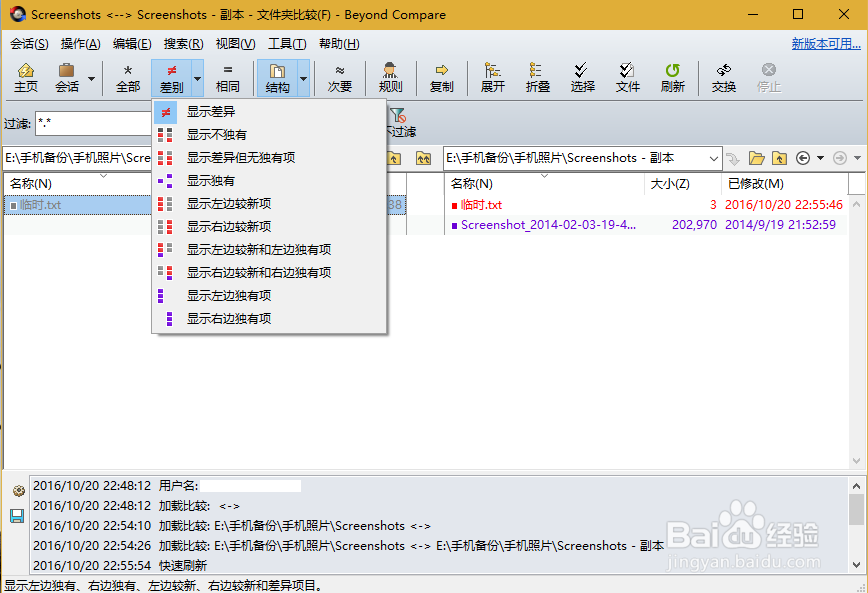Toggle the 相同 same-items button
The width and height of the screenshot is (868, 593).
tap(228, 78)
